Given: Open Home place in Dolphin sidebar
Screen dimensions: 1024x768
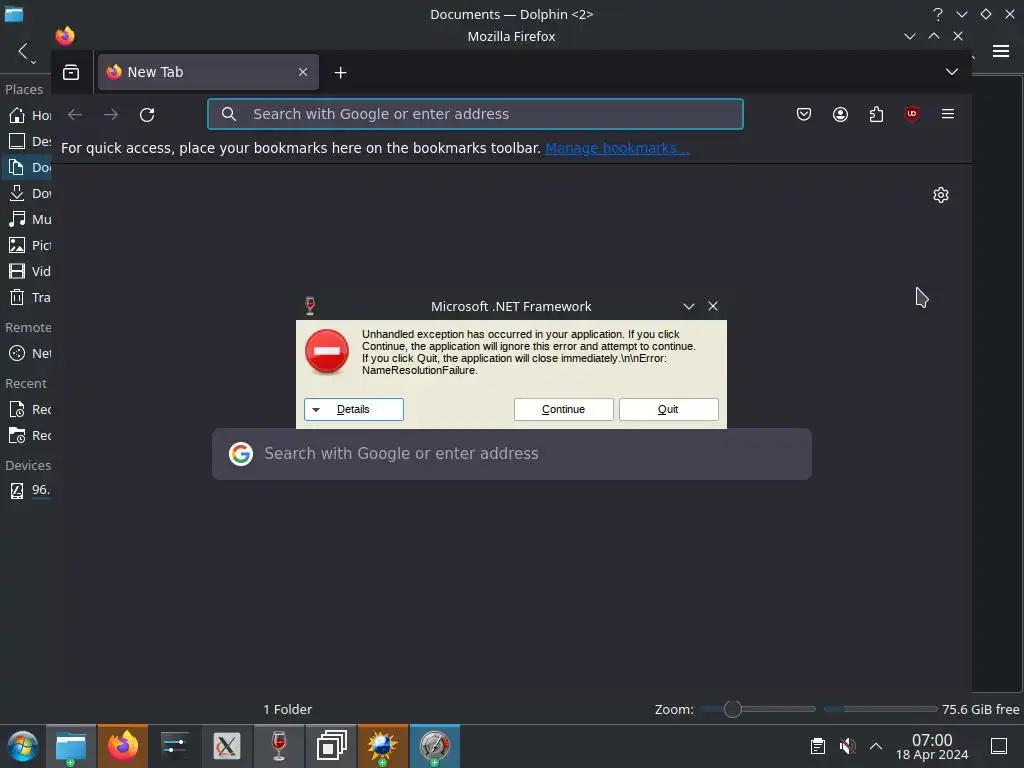Looking at the screenshot, I should [x=29, y=116].
